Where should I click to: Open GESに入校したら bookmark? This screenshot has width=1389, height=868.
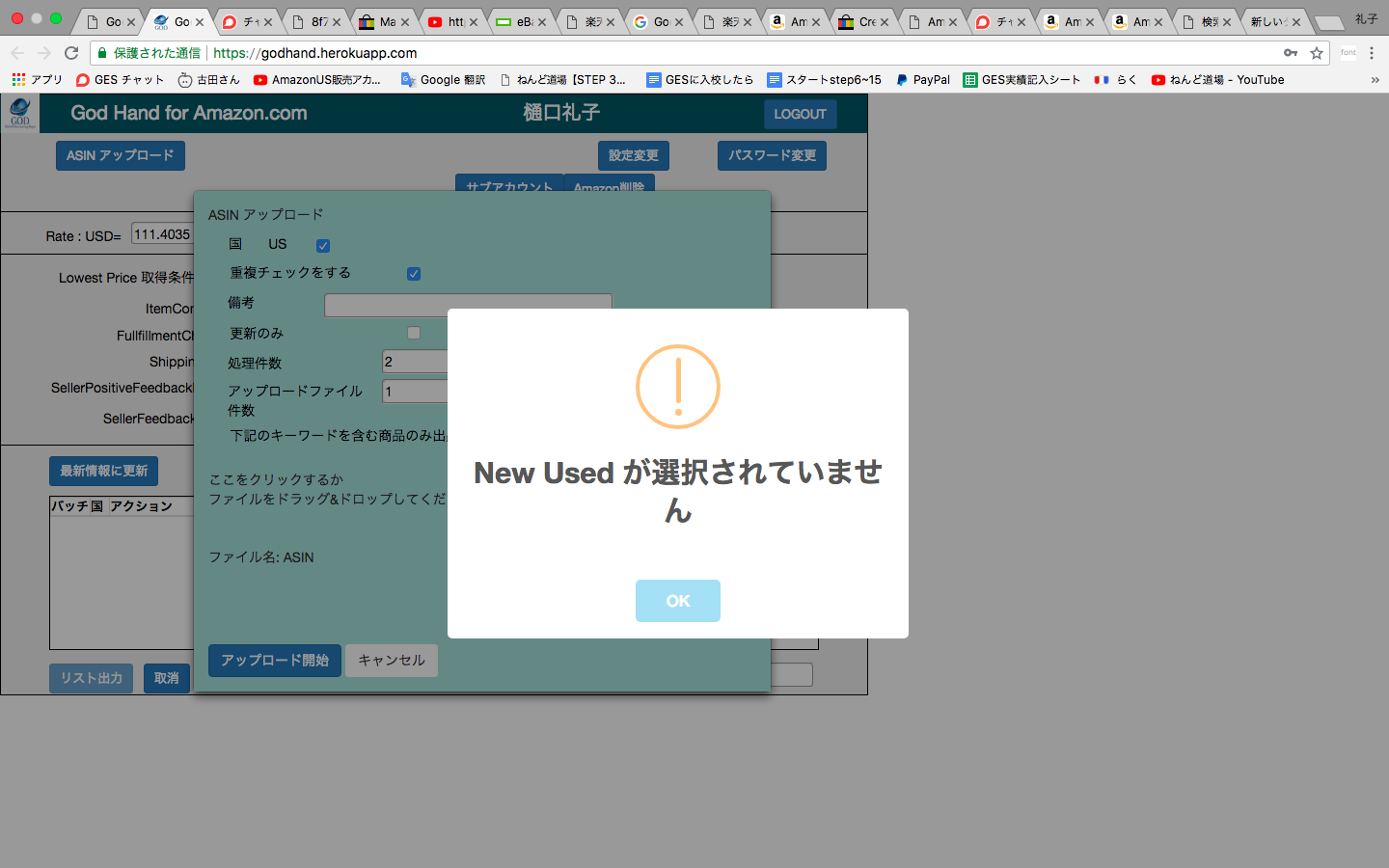click(700, 80)
